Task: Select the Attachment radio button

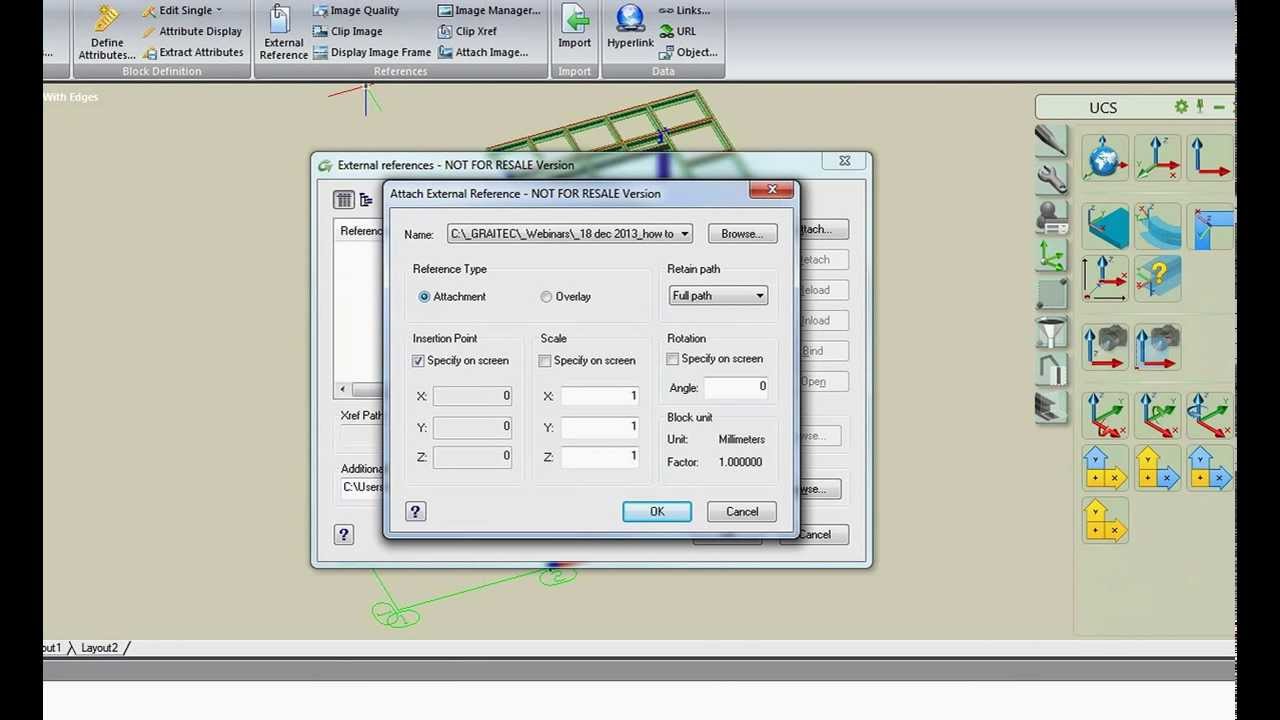Action: pos(424,297)
